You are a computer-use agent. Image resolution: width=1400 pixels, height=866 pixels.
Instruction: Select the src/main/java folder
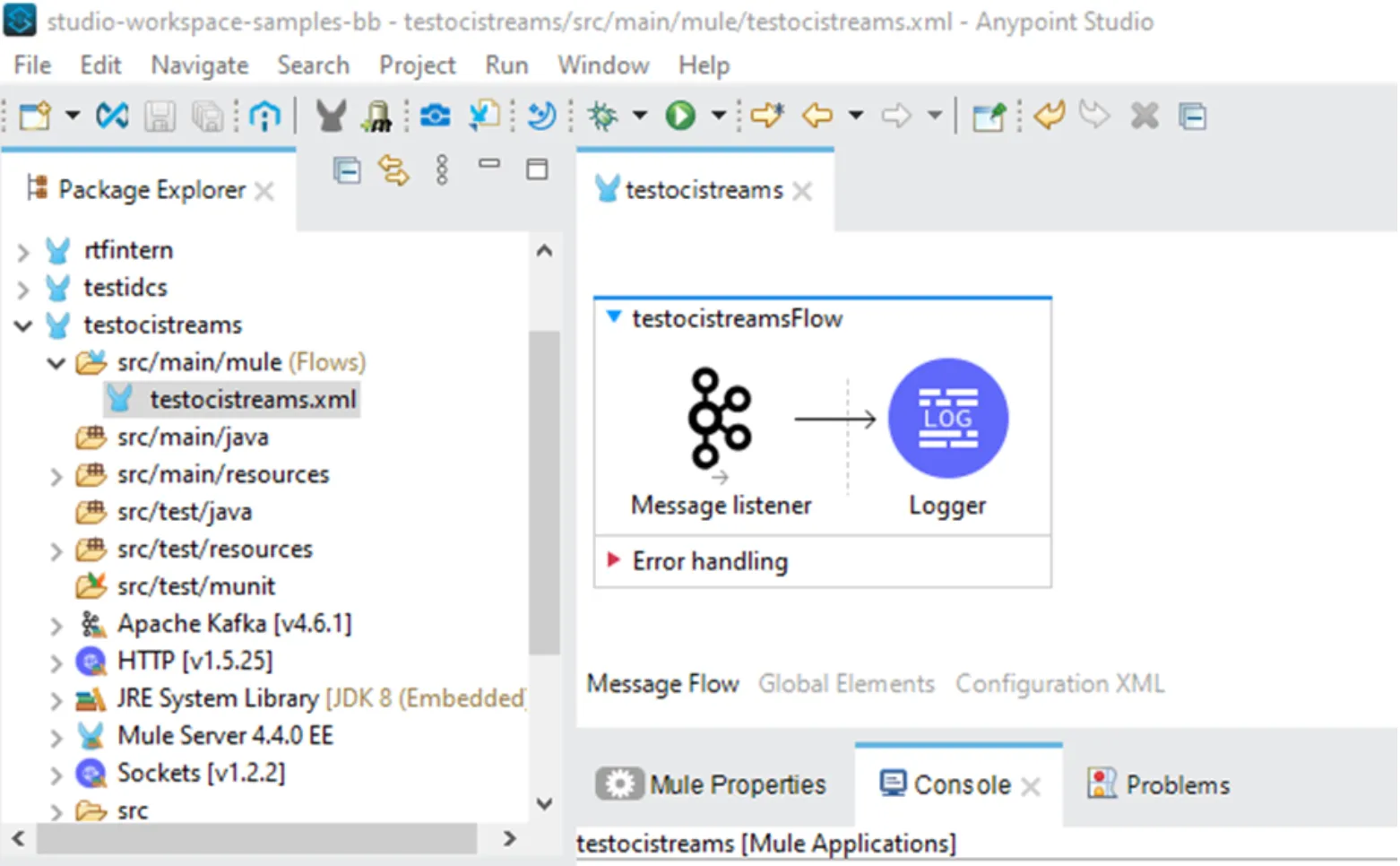click(193, 437)
